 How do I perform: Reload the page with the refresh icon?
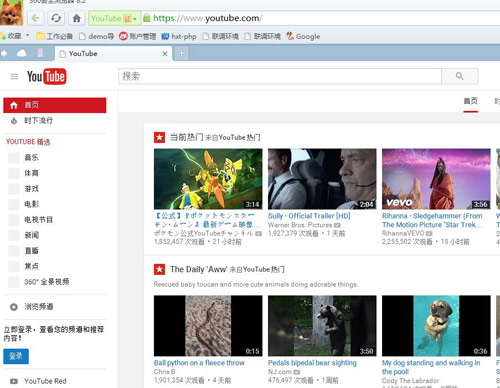coord(56,18)
